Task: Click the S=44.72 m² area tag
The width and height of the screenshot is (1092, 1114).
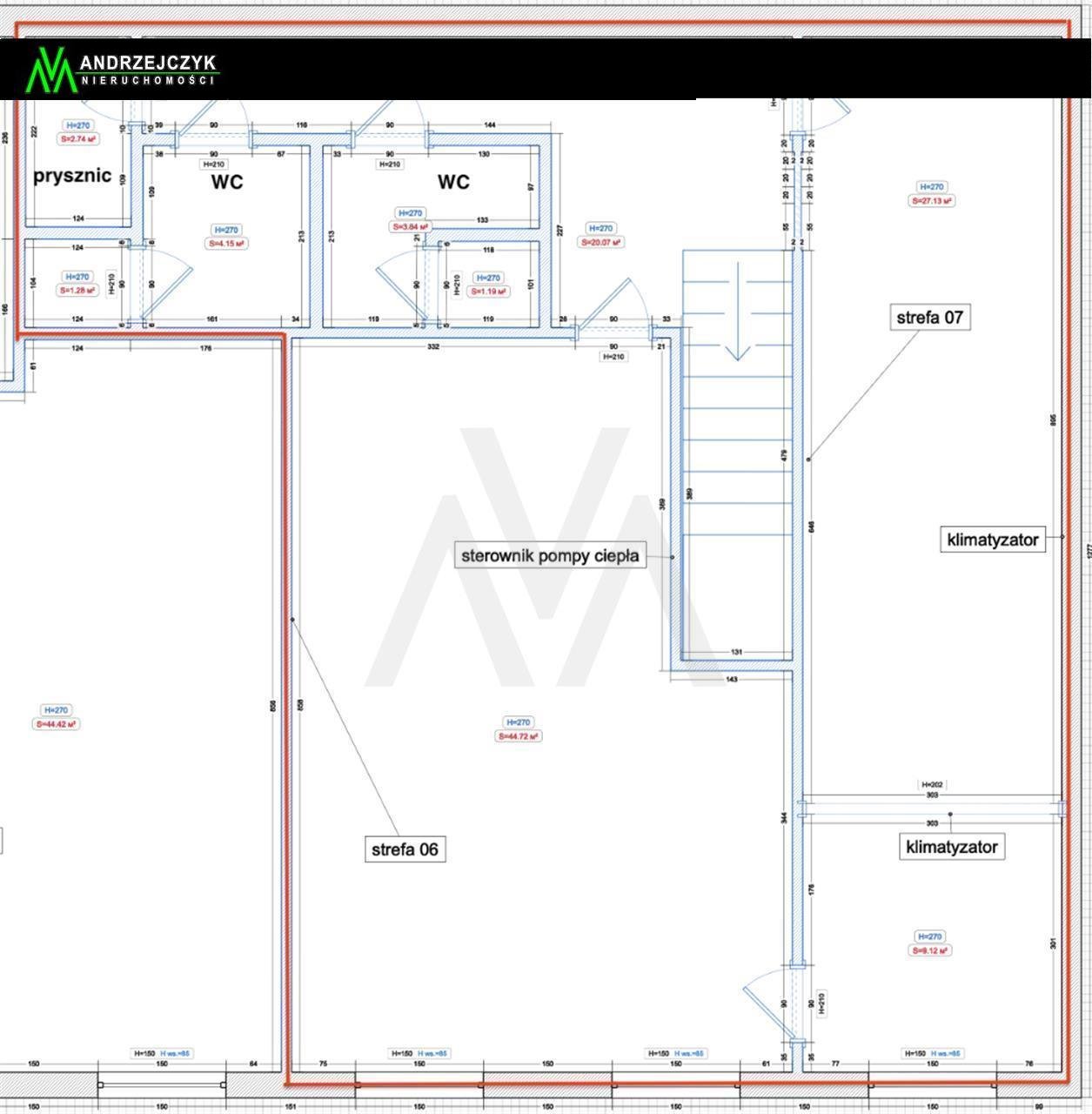Action: (518, 736)
